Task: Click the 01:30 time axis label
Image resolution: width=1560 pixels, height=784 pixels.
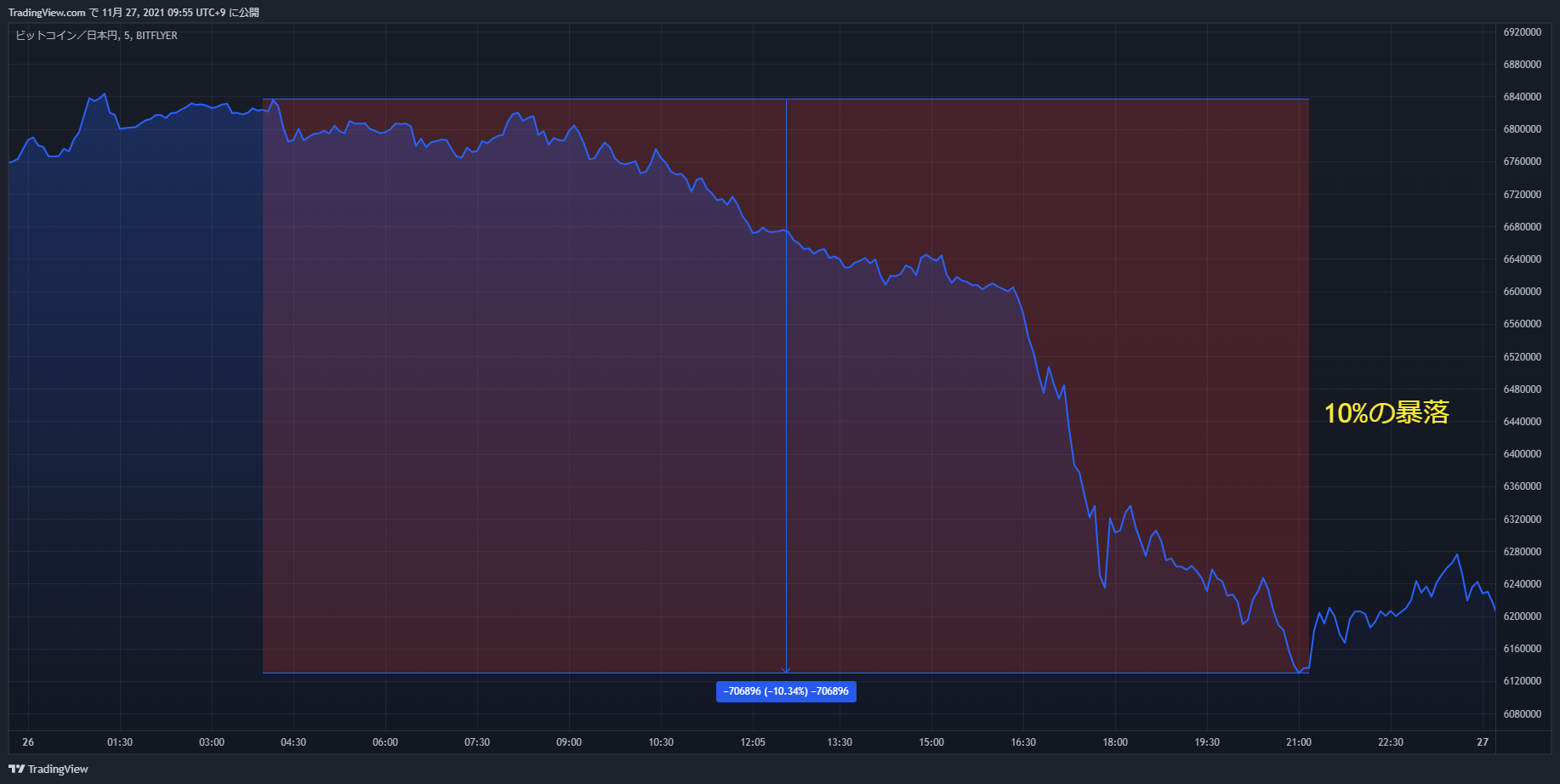Action: point(120,742)
